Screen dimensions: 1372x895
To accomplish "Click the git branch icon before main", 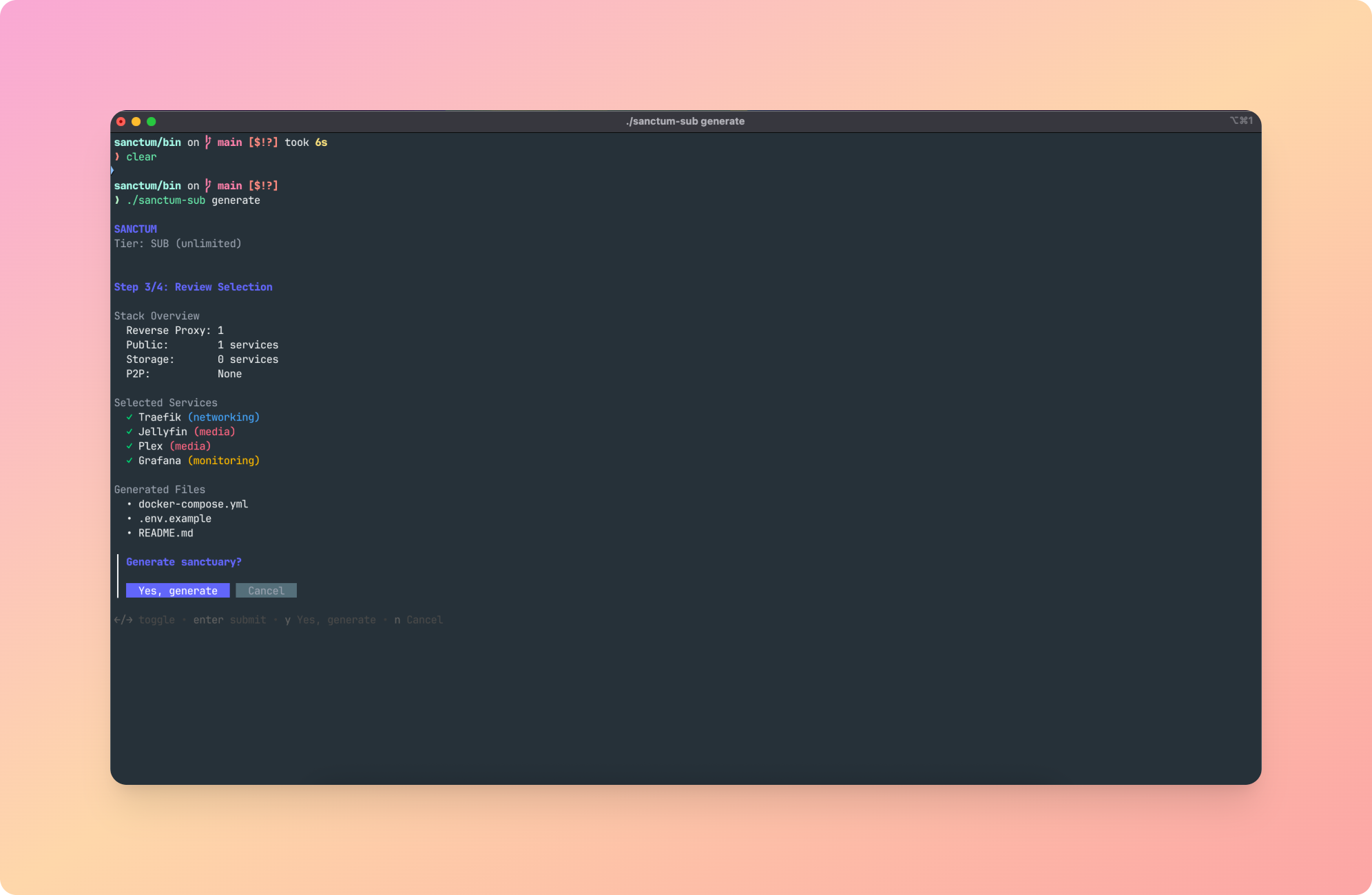I will 208,185.
